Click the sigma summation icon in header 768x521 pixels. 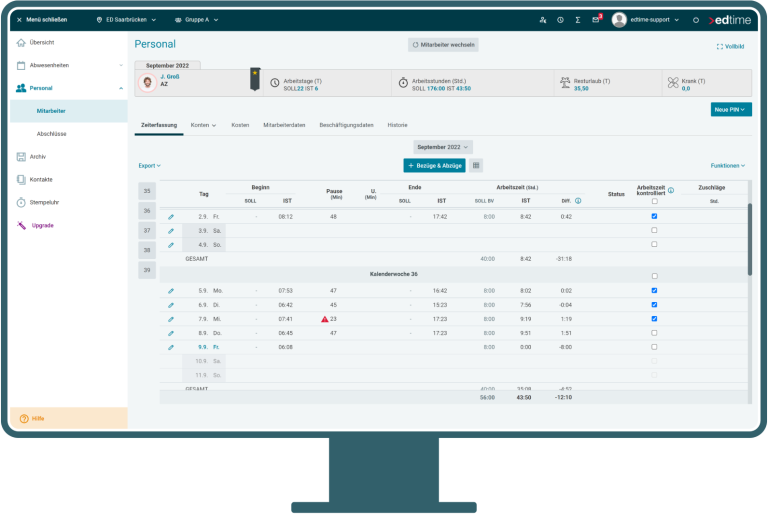pos(578,19)
